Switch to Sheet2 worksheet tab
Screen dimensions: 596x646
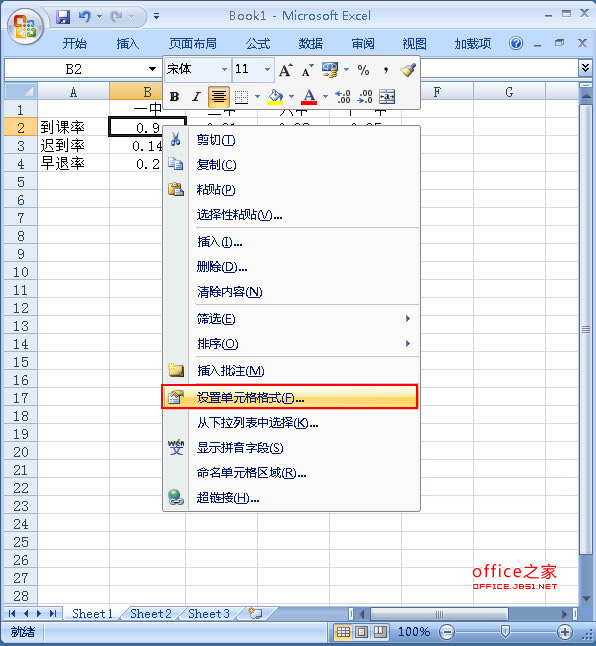[x=151, y=613]
